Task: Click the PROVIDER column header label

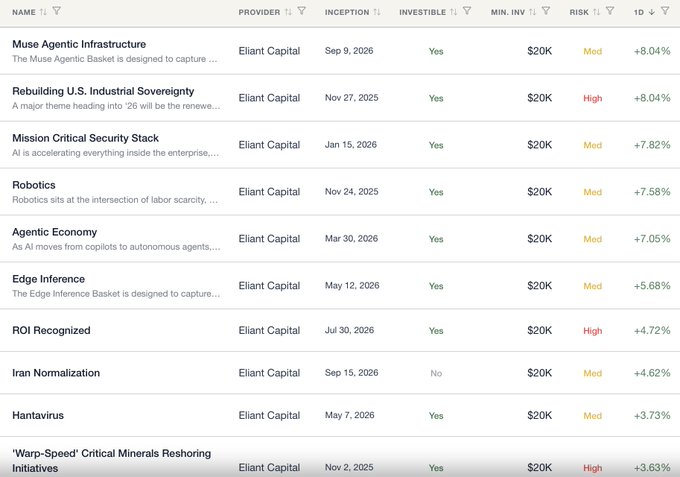Action: click(259, 12)
